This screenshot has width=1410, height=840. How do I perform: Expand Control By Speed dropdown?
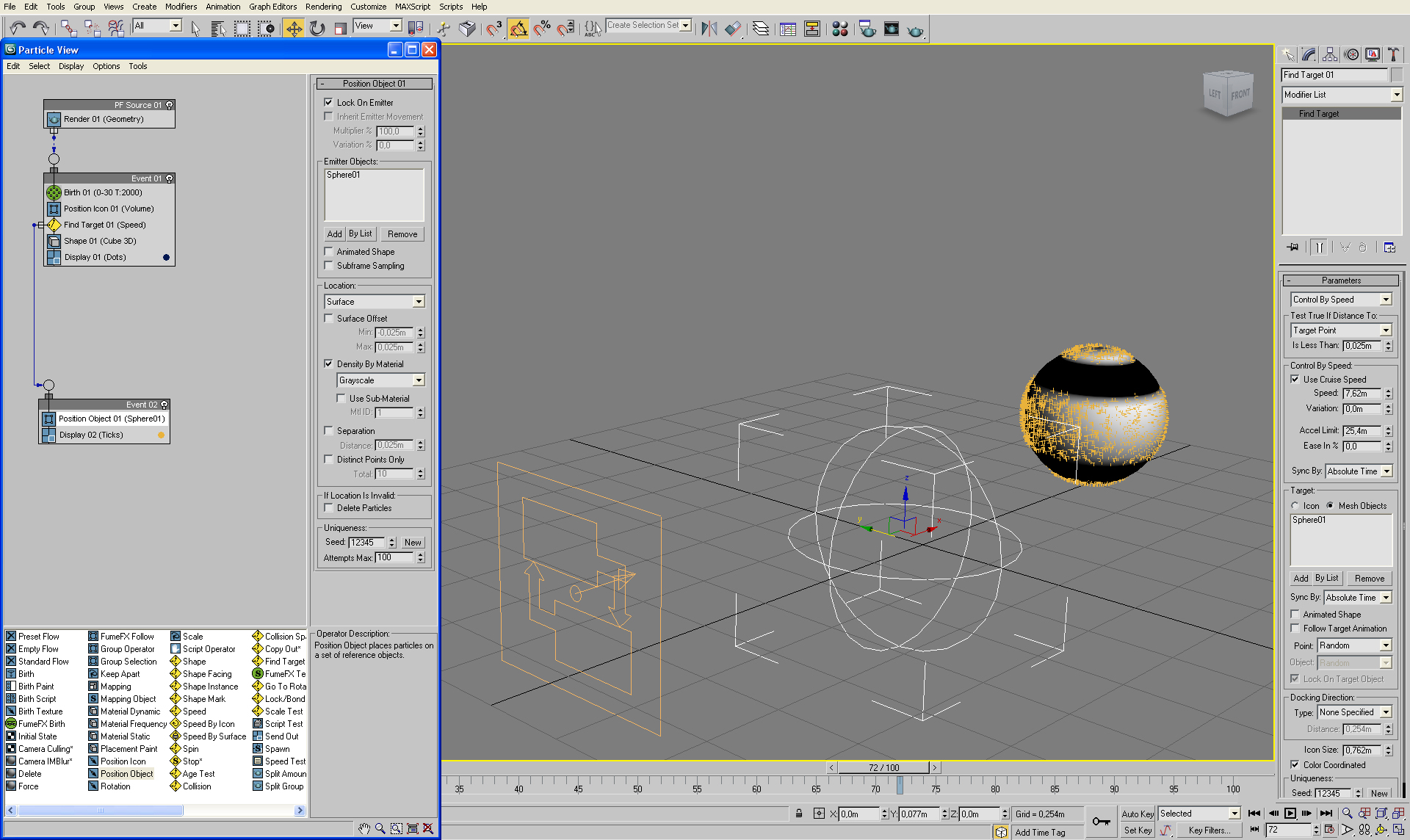tap(1385, 300)
